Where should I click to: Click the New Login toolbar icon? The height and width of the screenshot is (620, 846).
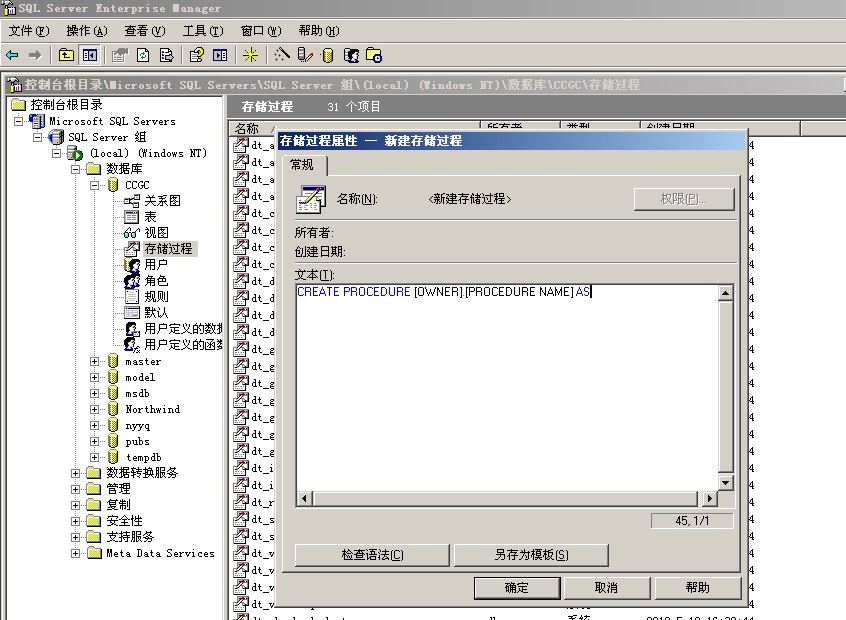pos(351,55)
